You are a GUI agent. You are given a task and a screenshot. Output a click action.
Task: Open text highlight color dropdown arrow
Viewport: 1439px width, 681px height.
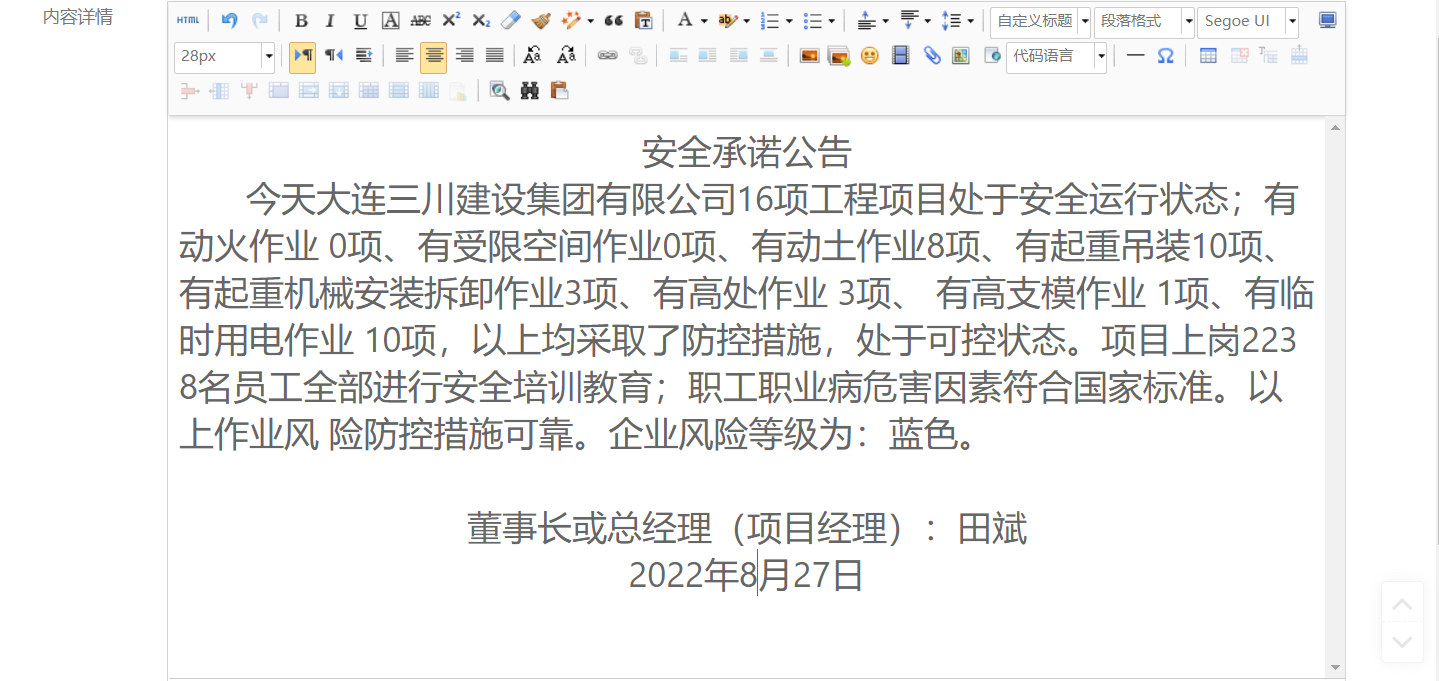[x=746, y=21]
